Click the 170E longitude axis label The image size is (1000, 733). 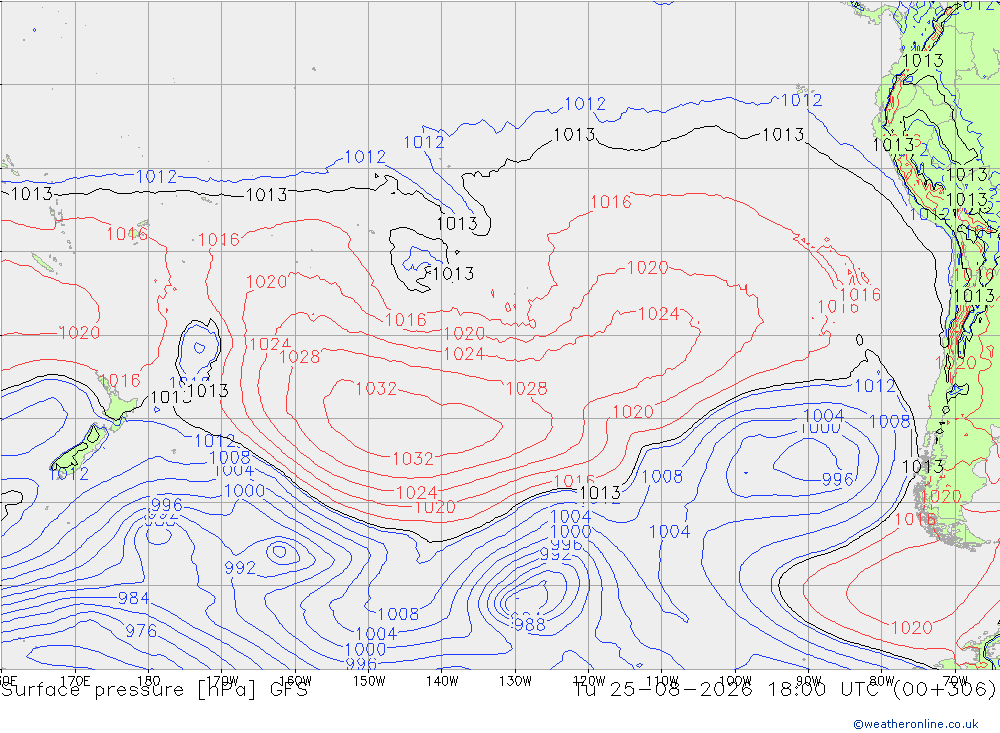[x=75, y=681]
